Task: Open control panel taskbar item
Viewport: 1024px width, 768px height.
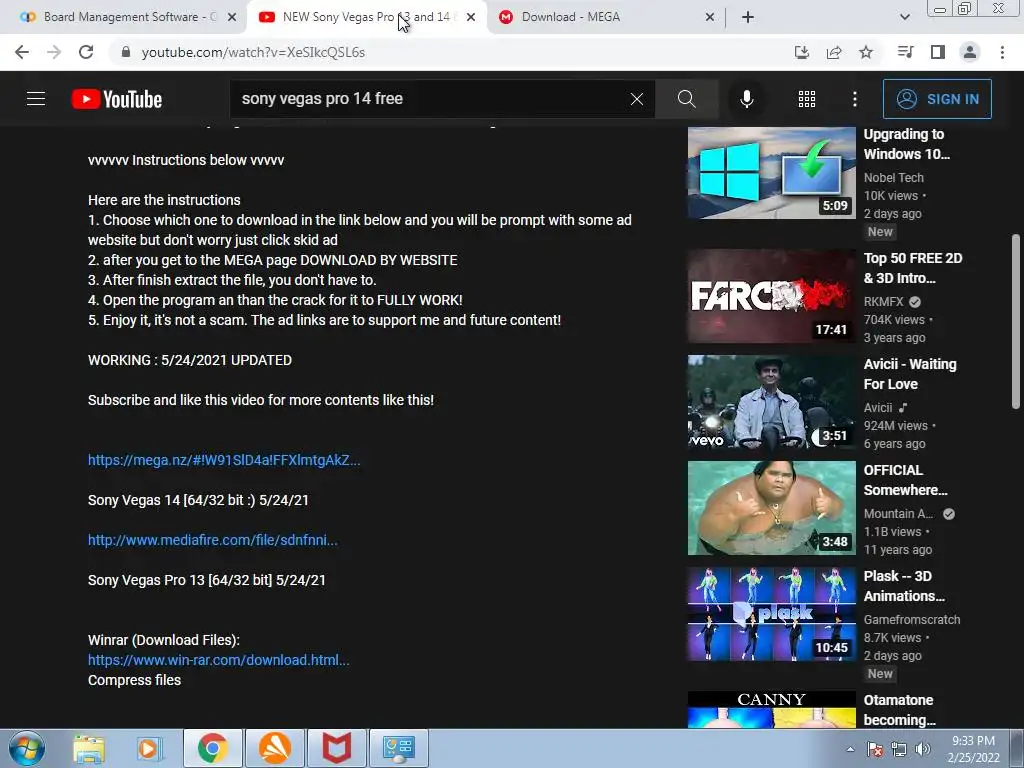Action: coord(399,748)
